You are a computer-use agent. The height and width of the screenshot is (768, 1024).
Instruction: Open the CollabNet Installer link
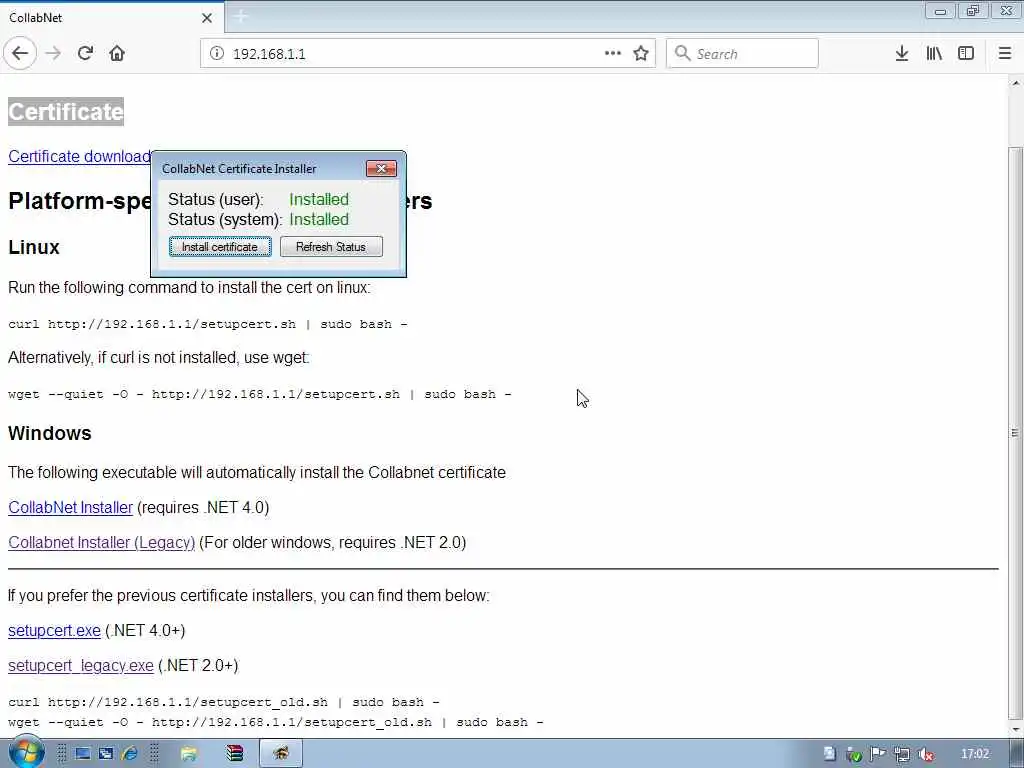tap(71, 507)
